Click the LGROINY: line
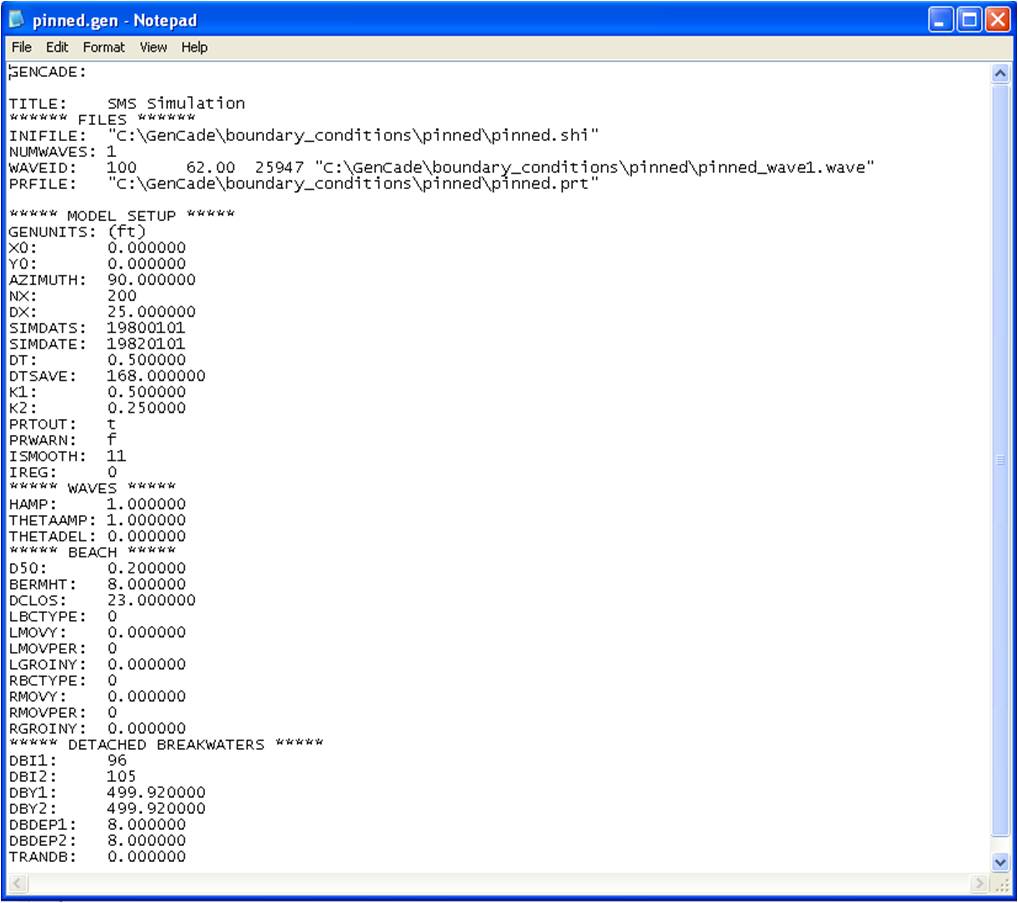The image size is (1018, 903). (x=97, y=664)
